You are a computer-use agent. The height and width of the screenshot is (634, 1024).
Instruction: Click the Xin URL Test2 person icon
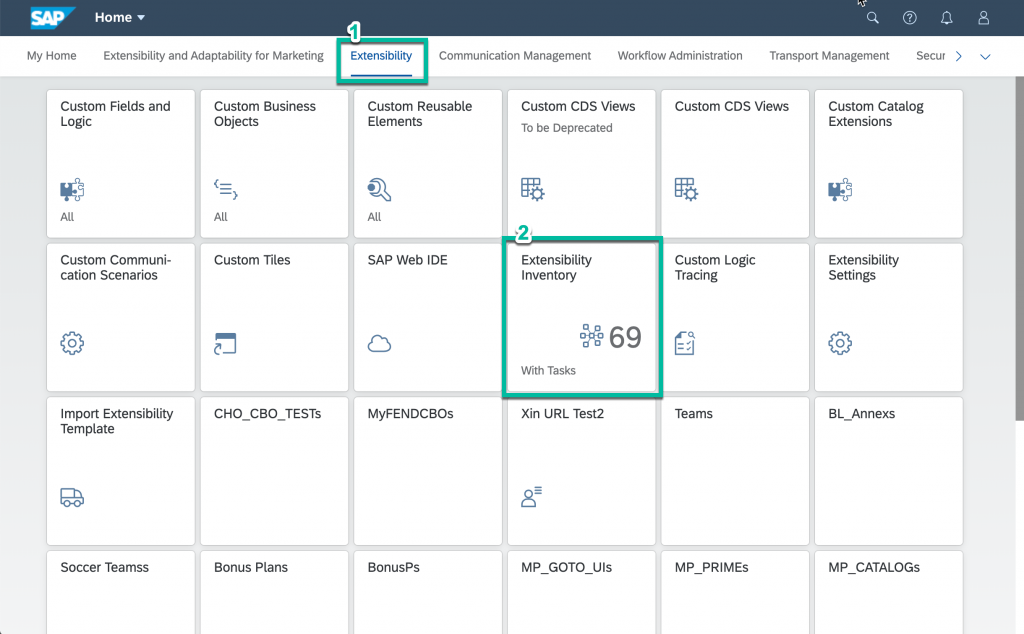pos(532,497)
